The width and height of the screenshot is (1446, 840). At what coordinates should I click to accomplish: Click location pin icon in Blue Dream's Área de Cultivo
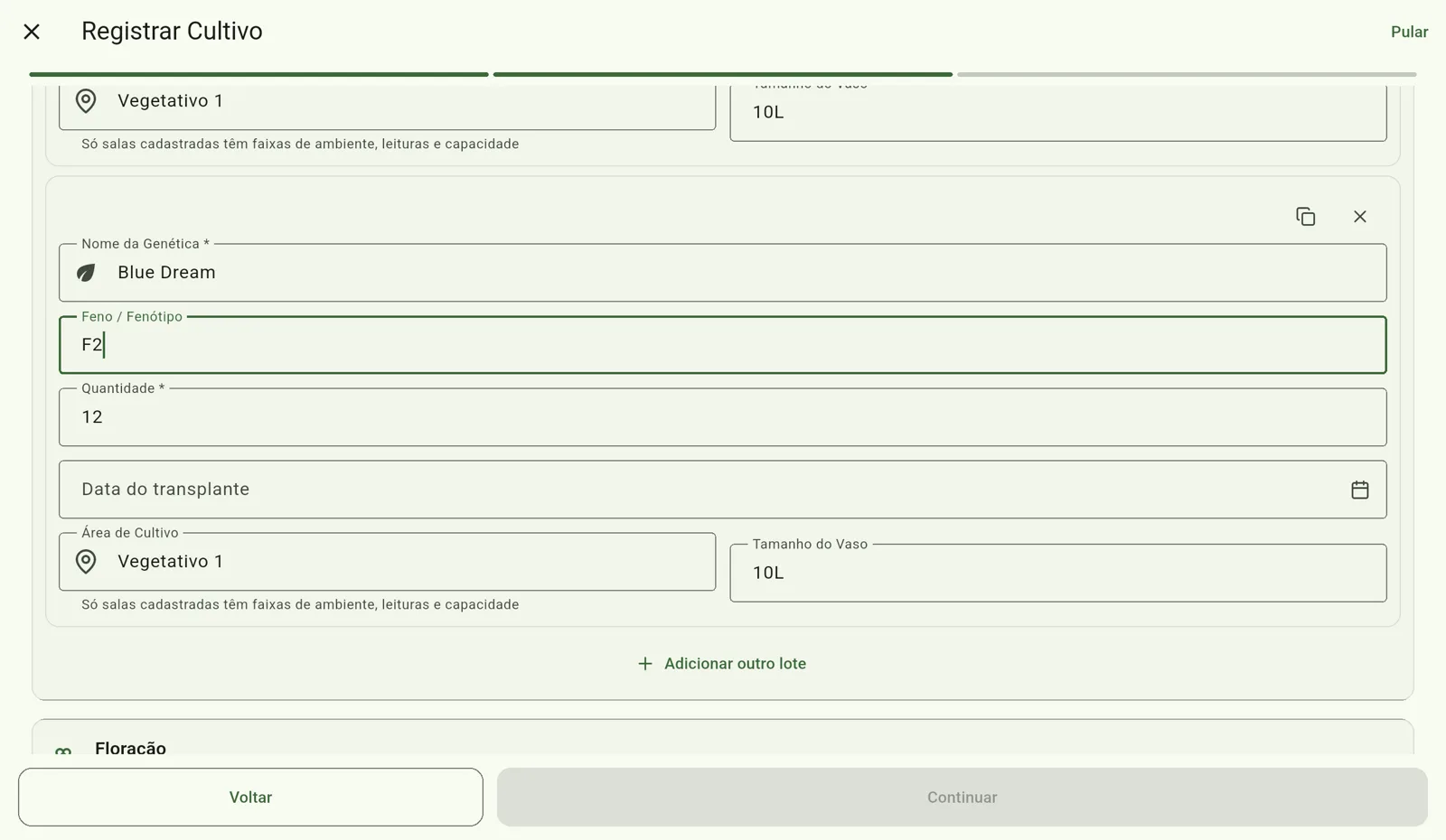[x=86, y=562]
